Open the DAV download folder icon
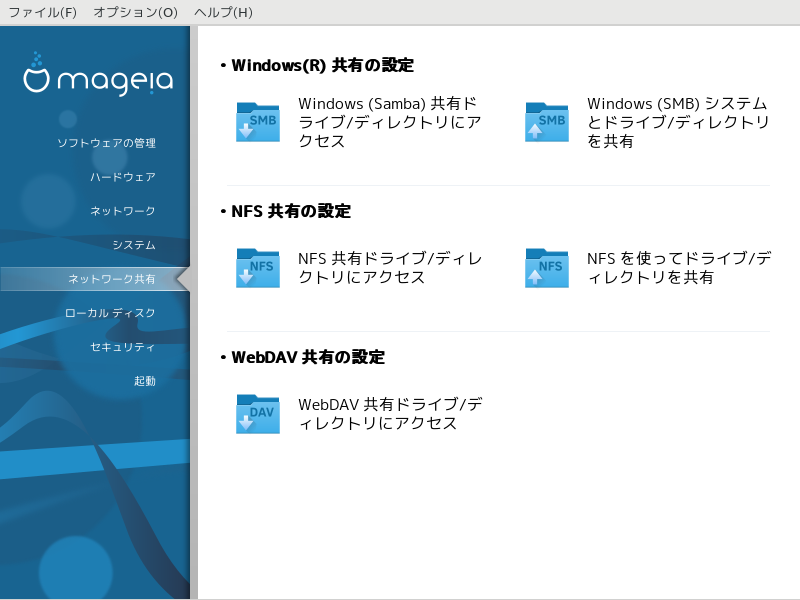This screenshot has height=600, width=800. click(x=258, y=414)
